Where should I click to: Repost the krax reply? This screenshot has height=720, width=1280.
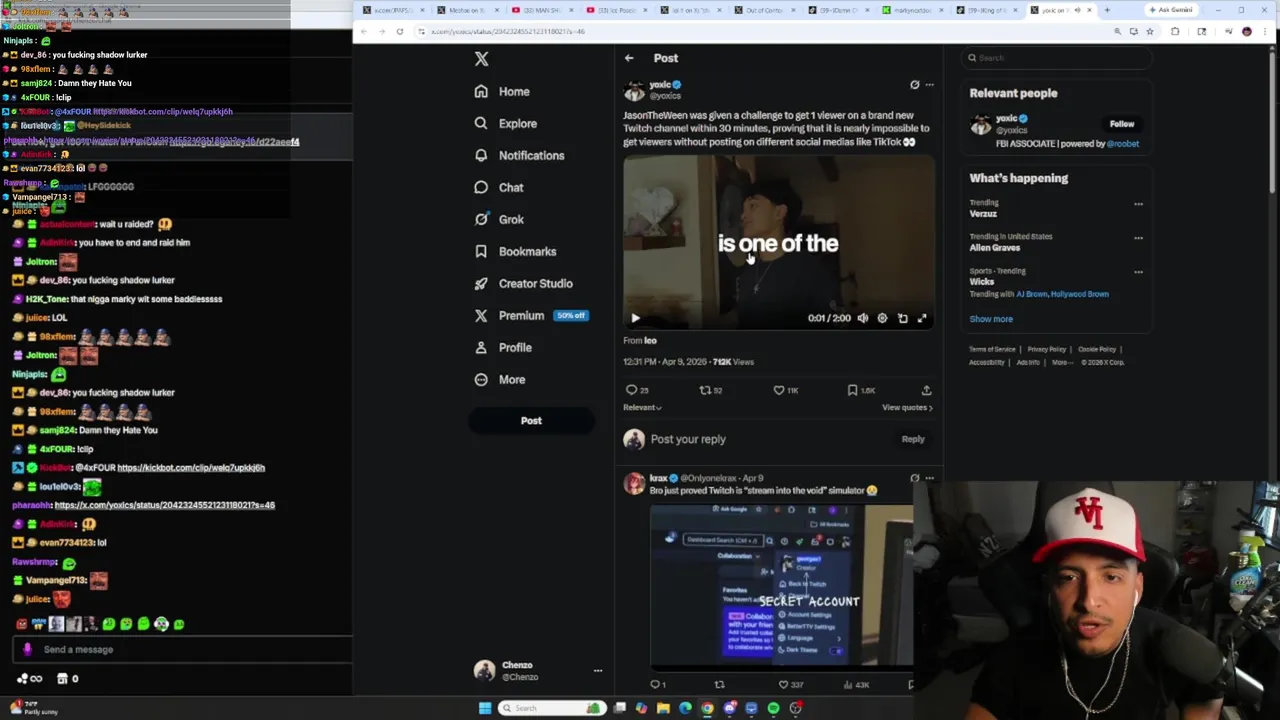click(x=719, y=685)
